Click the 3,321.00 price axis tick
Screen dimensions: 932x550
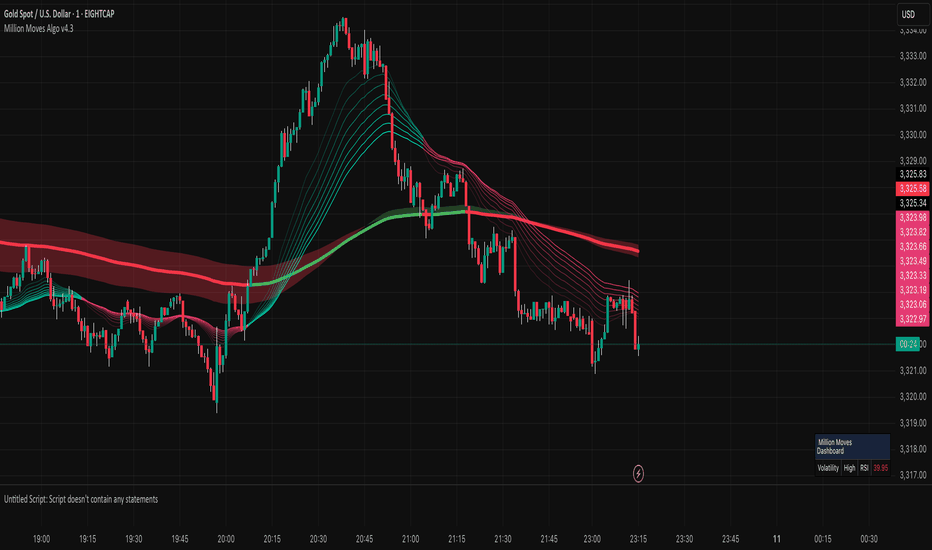coord(913,370)
